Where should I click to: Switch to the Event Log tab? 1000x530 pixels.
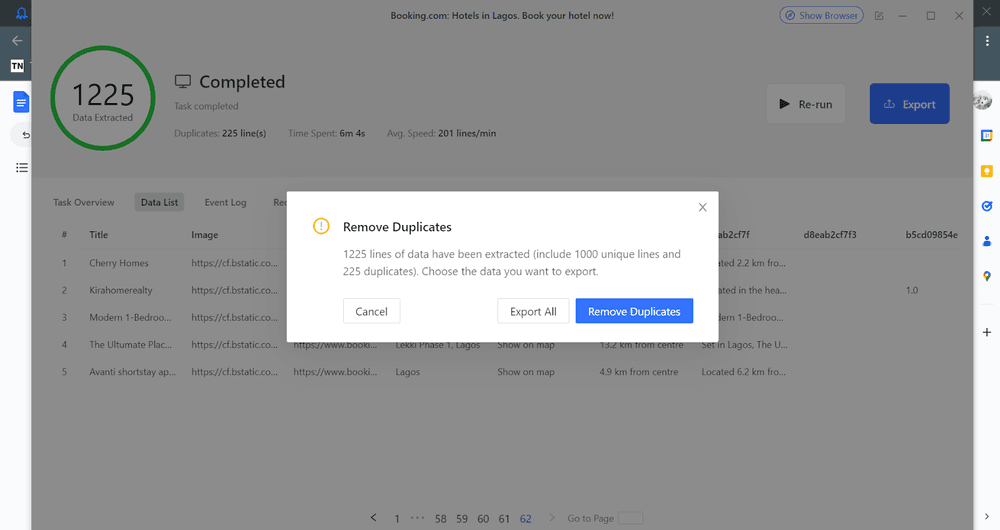tap(225, 202)
